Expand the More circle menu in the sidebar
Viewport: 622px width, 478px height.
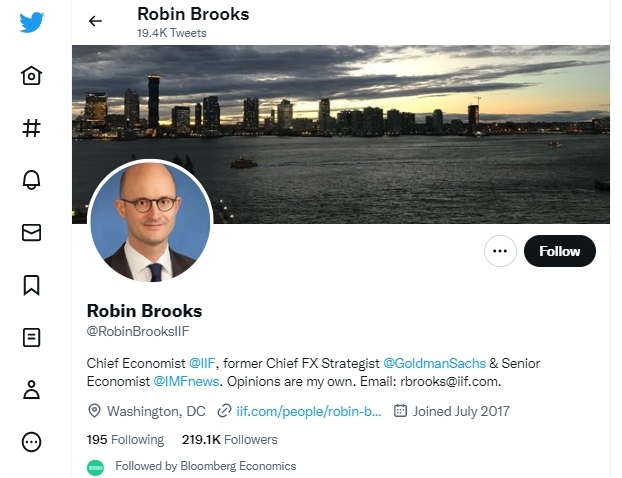click(x=31, y=442)
